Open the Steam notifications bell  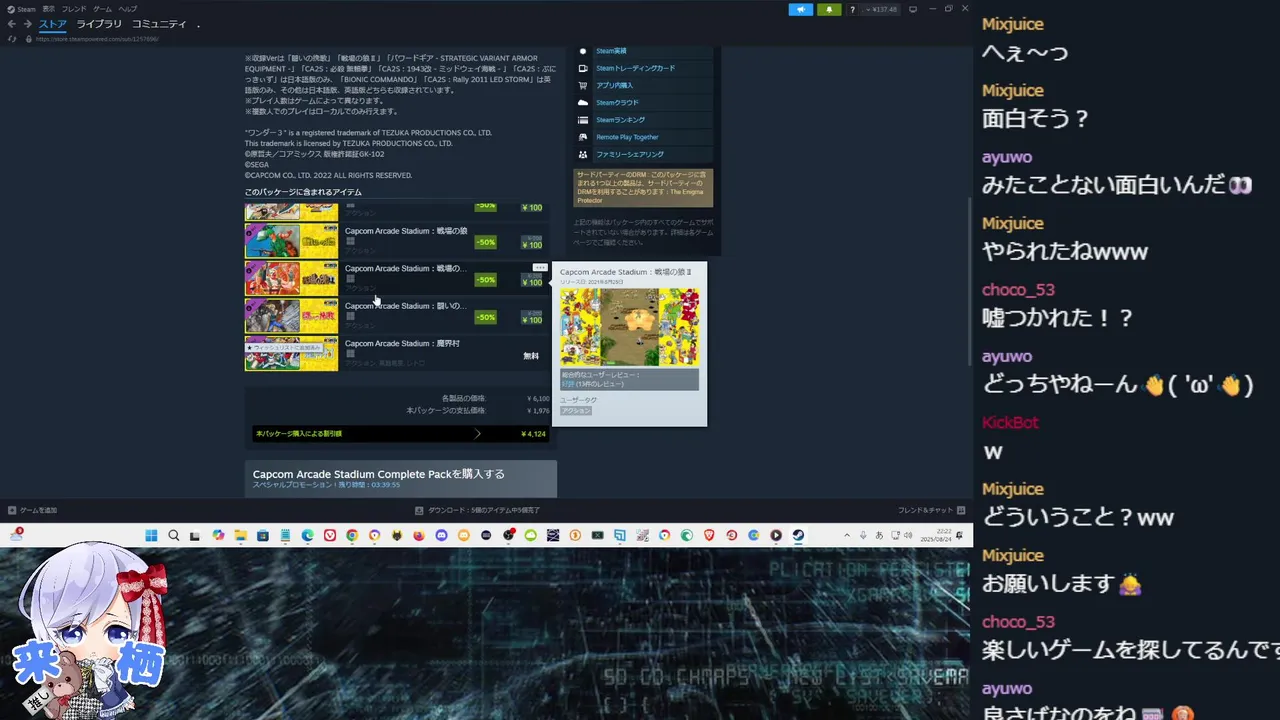(828, 9)
